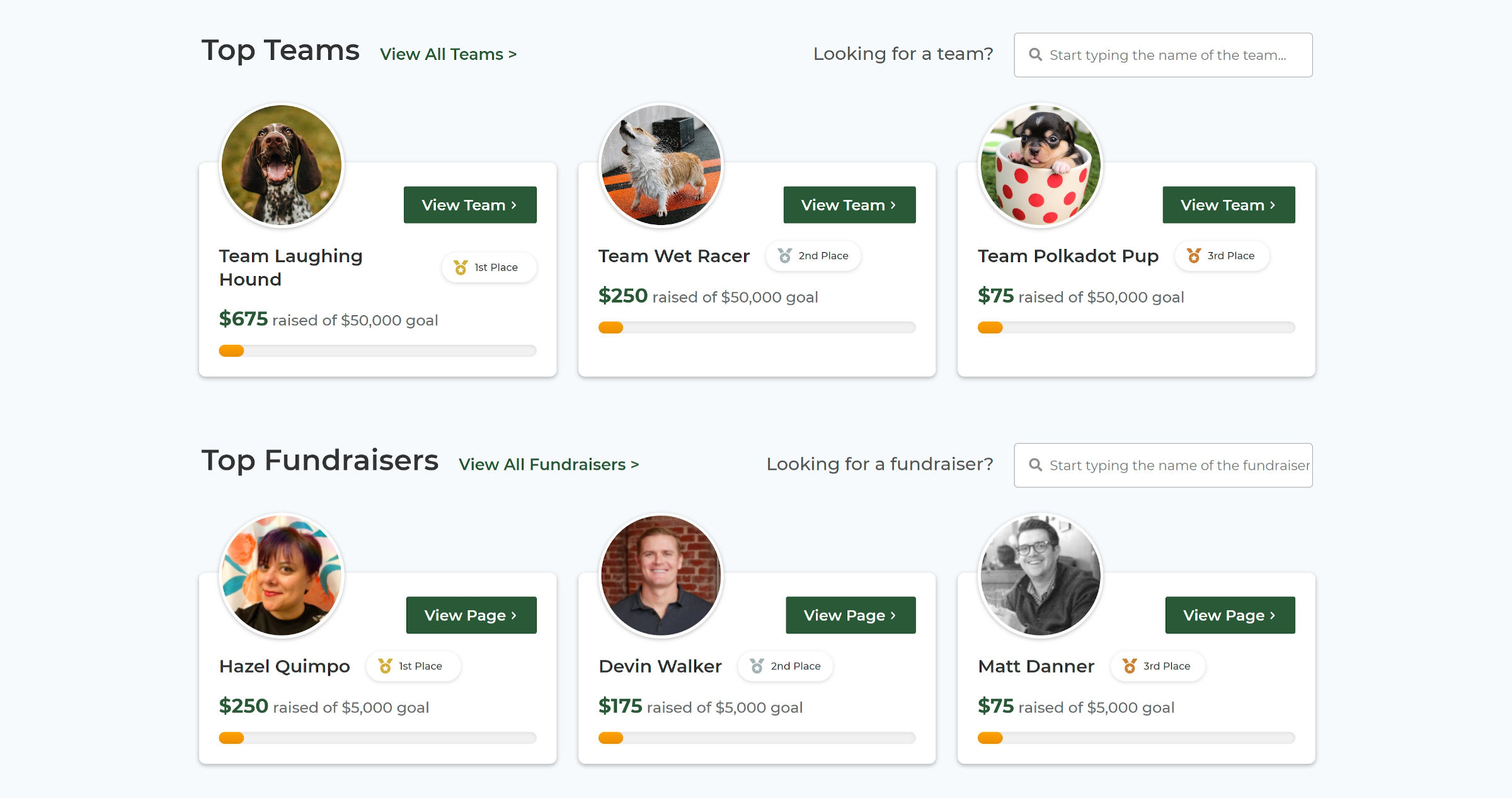
Task: Click Team Polkadot Pup's puppy-in-cup photo
Action: (x=1039, y=164)
